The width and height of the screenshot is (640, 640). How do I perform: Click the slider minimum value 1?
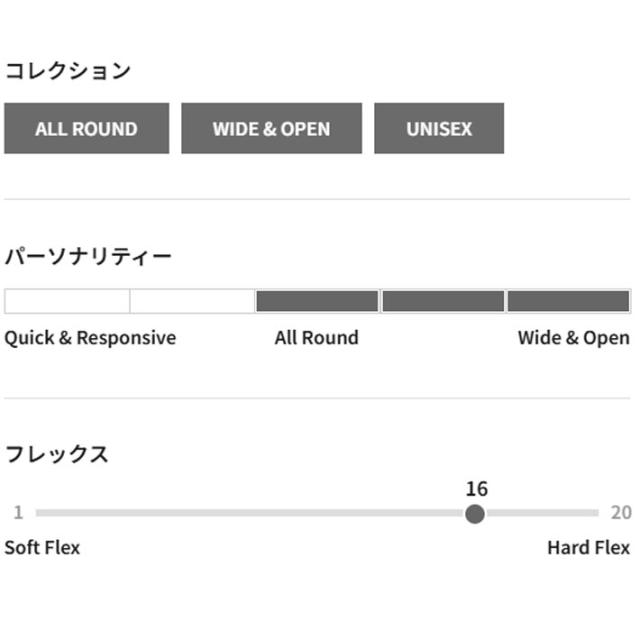click(18, 513)
